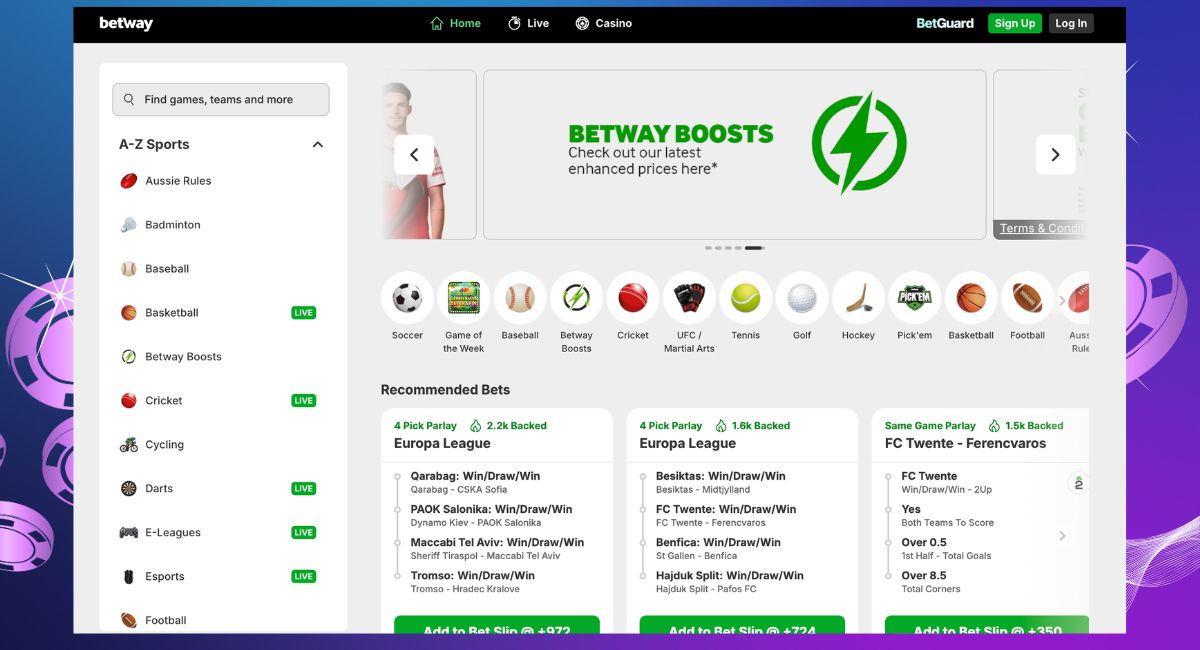Viewport: 1200px width, 650px height.
Task: Click the 'Recommended Bets' heading
Action: 445,390
